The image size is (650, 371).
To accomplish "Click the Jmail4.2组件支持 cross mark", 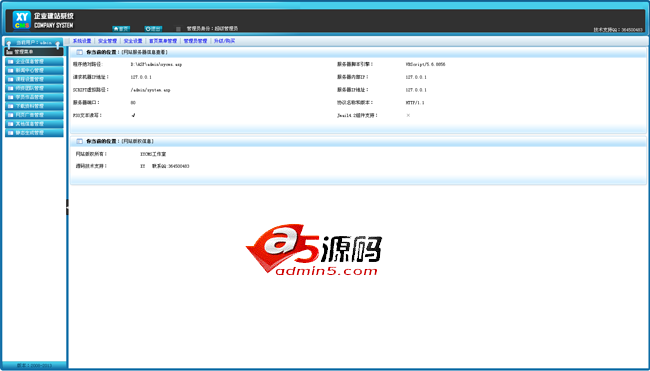I will tap(408, 115).
